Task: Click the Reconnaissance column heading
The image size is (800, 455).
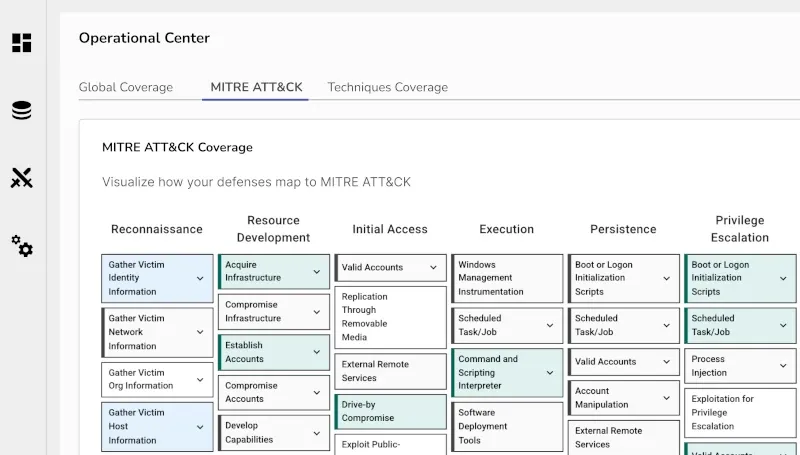Action: tap(157, 230)
